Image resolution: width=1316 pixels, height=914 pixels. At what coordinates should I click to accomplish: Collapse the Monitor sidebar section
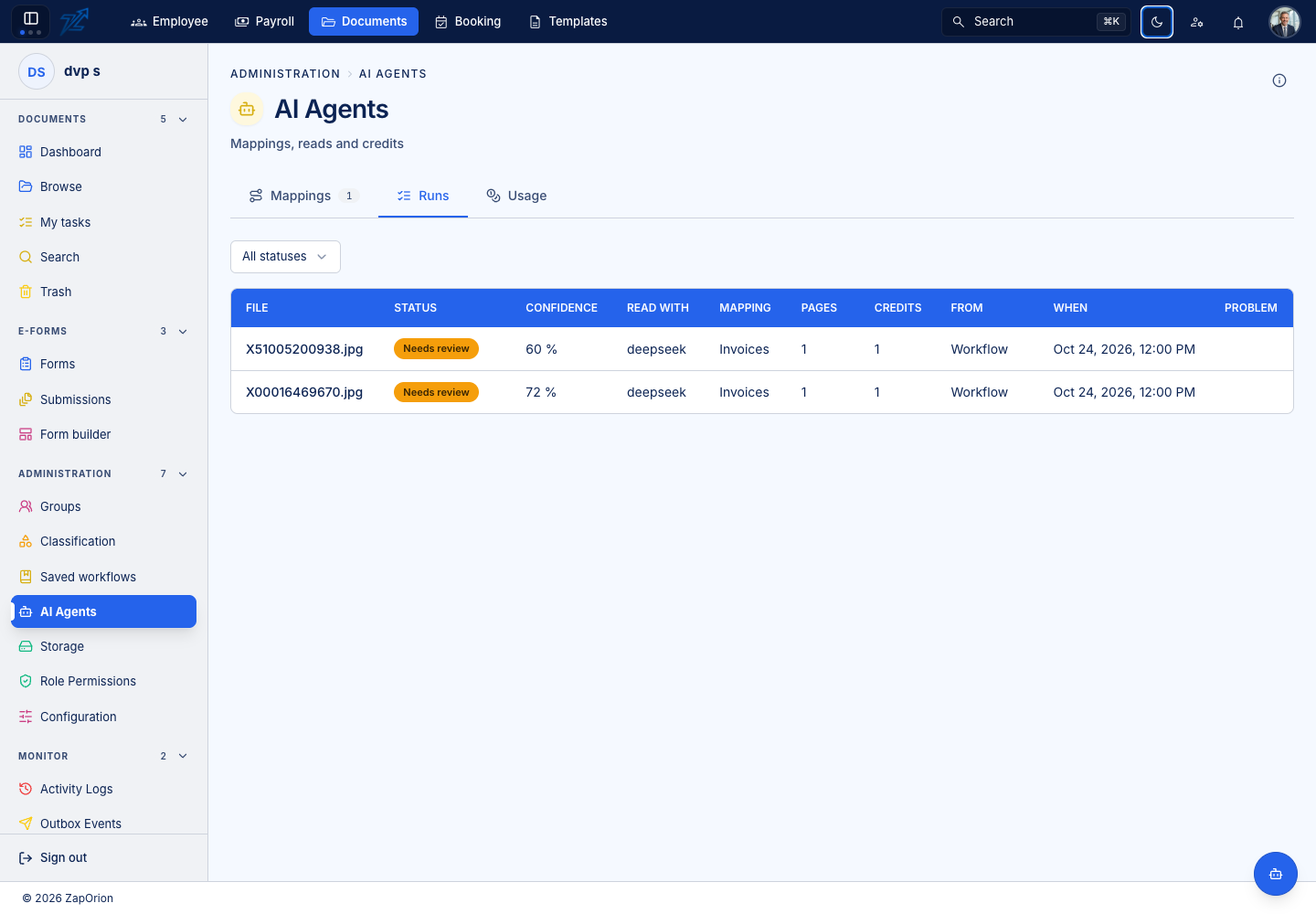pyautogui.click(x=183, y=757)
